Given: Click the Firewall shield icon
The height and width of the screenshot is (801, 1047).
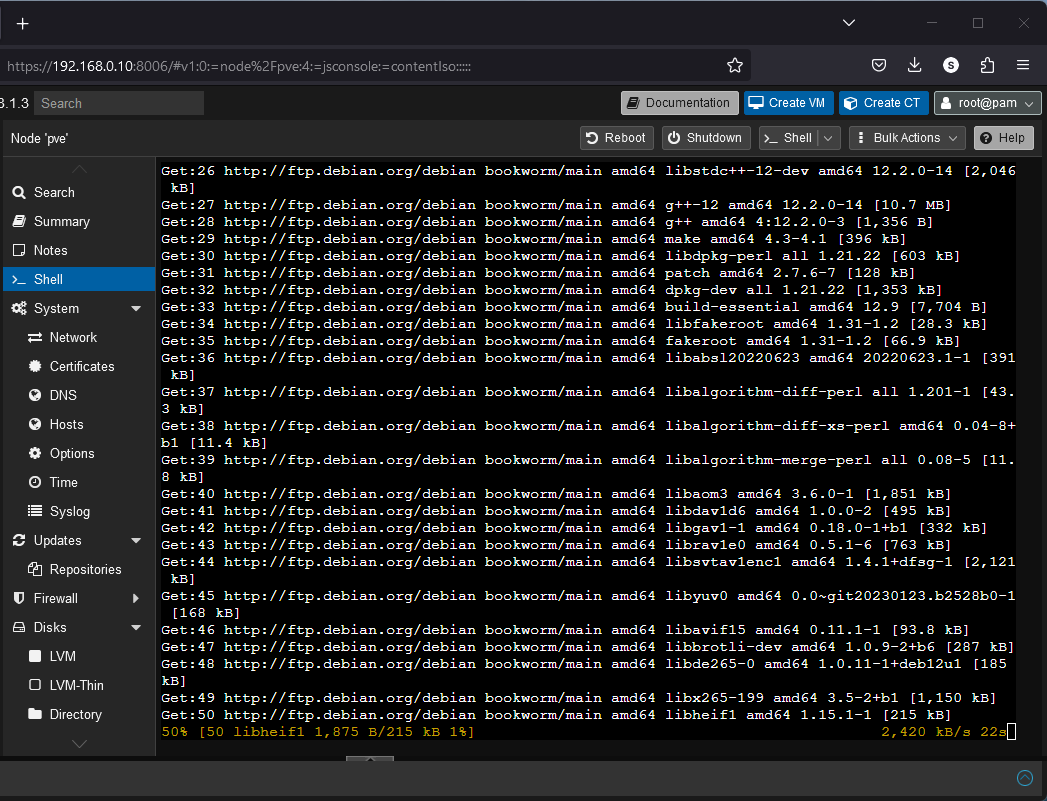Looking at the screenshot, I should 19,598.
